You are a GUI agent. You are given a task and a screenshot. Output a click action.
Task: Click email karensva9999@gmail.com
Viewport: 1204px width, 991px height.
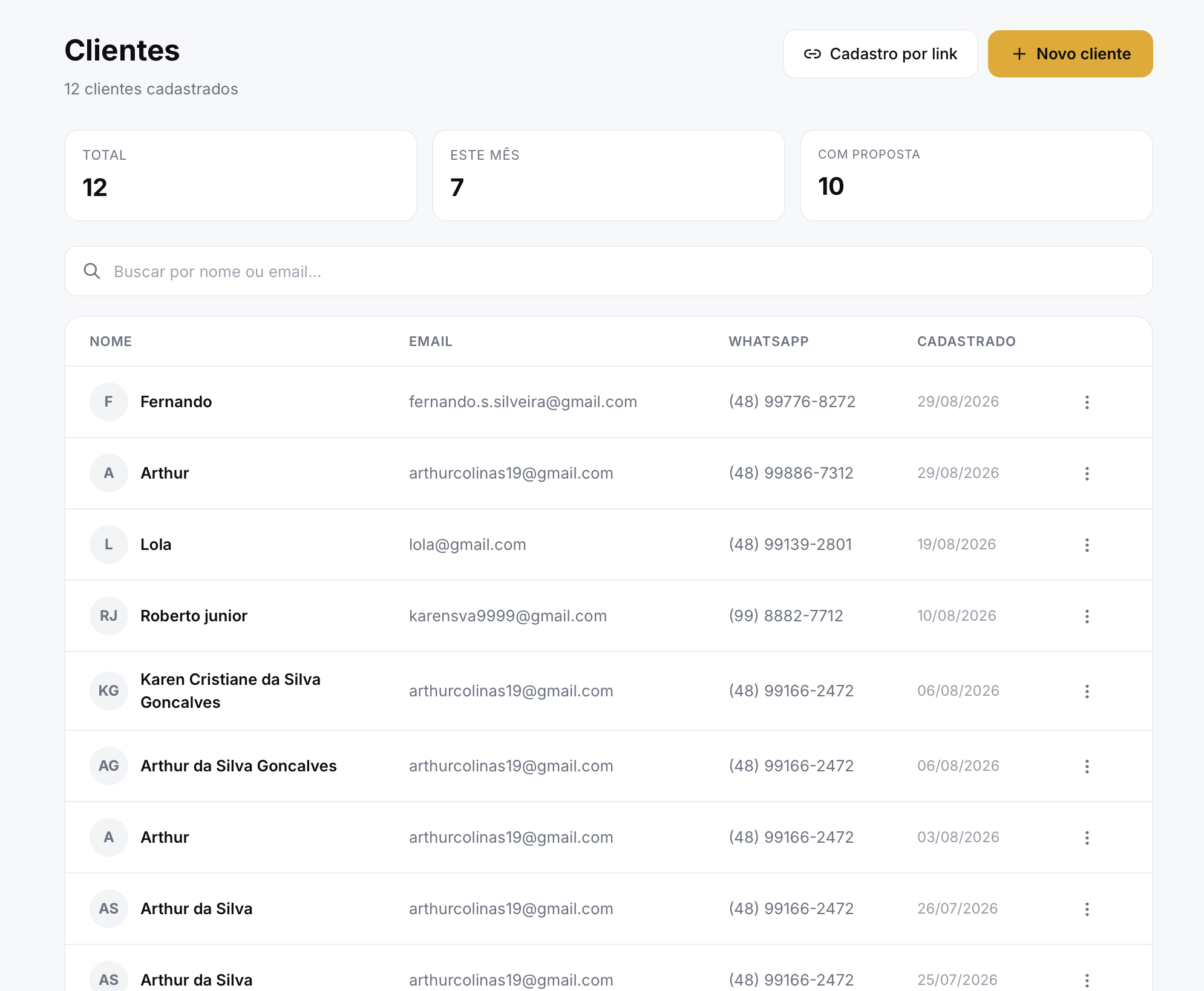coord(508,616)
